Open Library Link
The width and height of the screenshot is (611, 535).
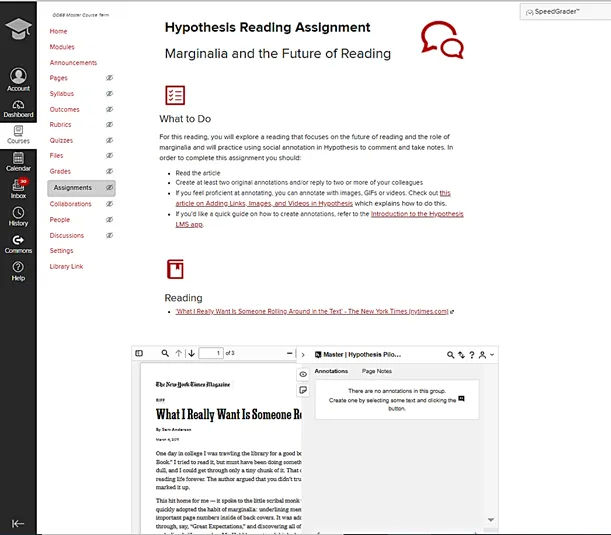coord(66,267)
